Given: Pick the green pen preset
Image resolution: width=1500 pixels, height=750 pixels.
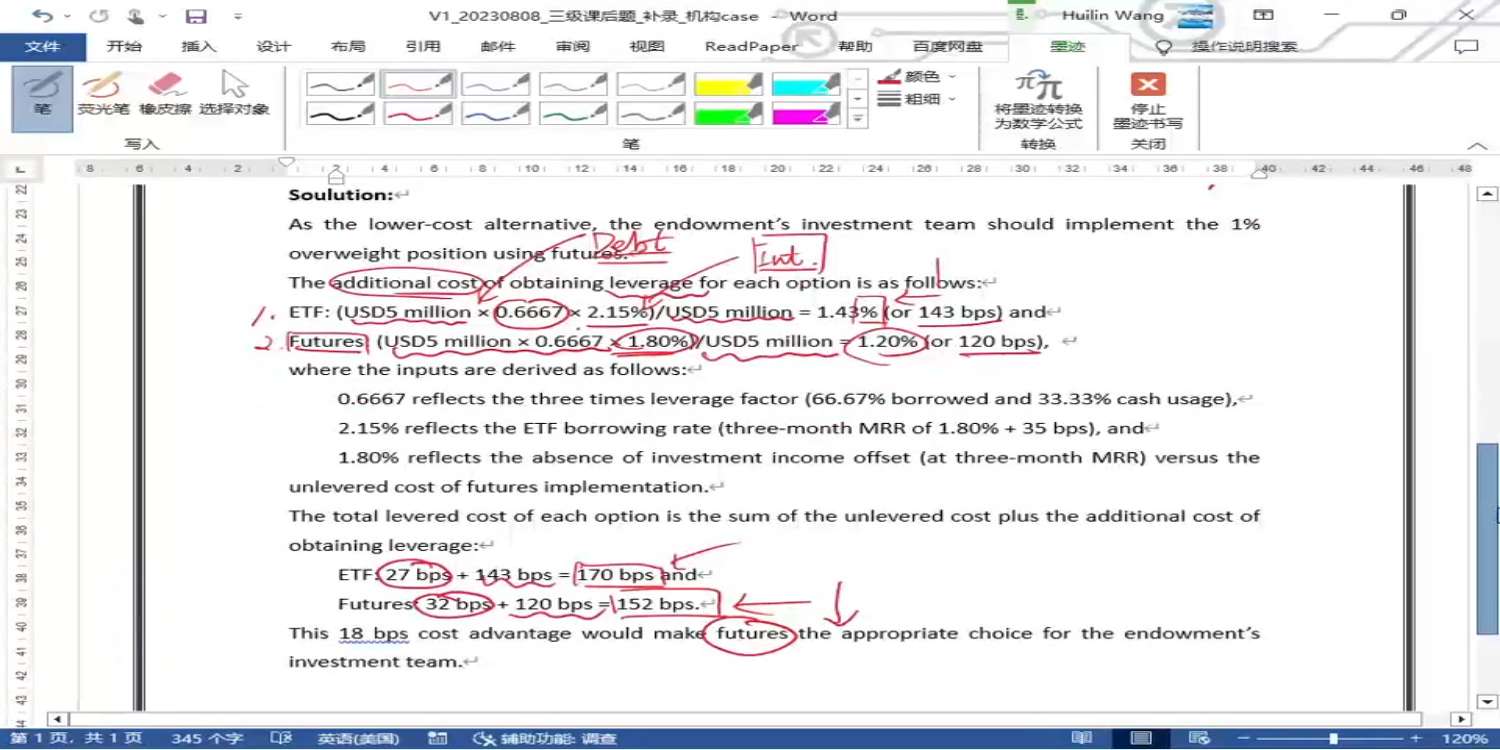Looking at the screenshot, I should pyautogui.click(x=574, y=113).
